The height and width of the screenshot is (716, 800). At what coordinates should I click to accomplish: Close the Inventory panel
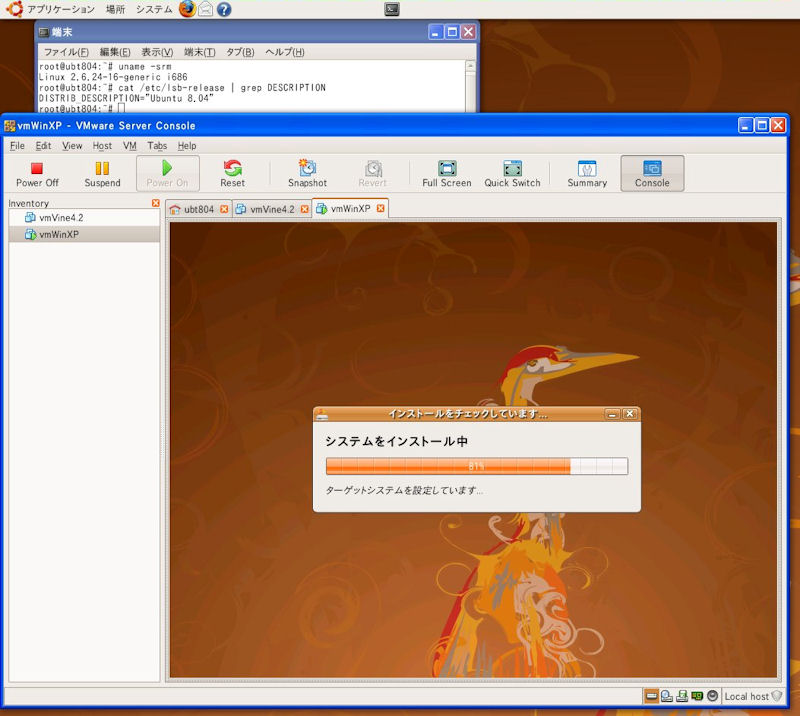156,203
